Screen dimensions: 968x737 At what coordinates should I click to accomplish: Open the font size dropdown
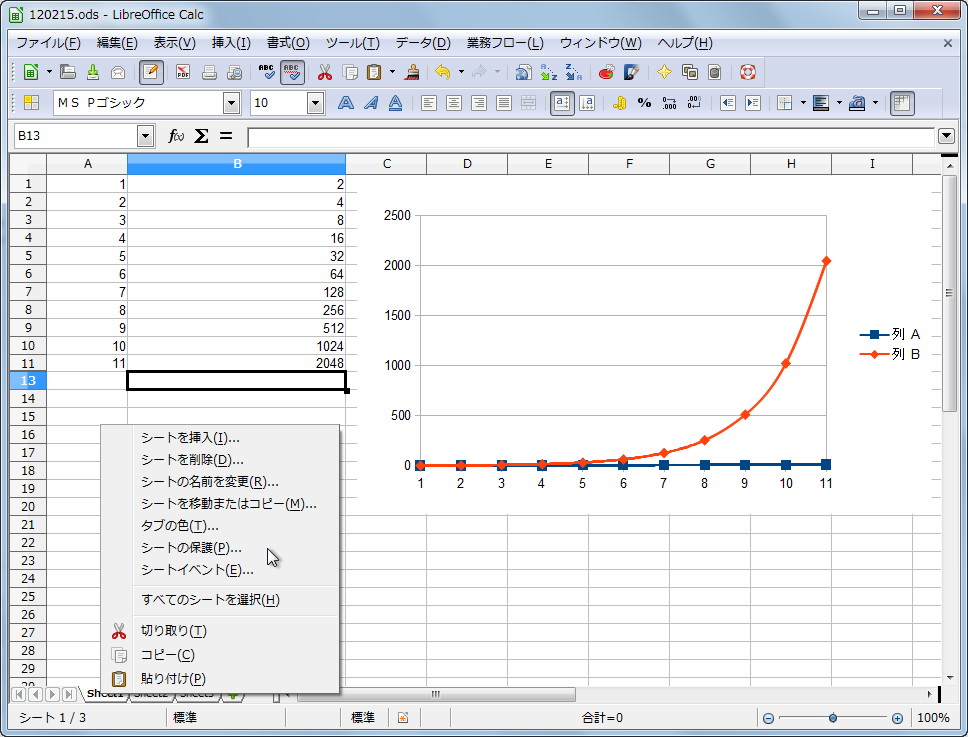[315, 103]
